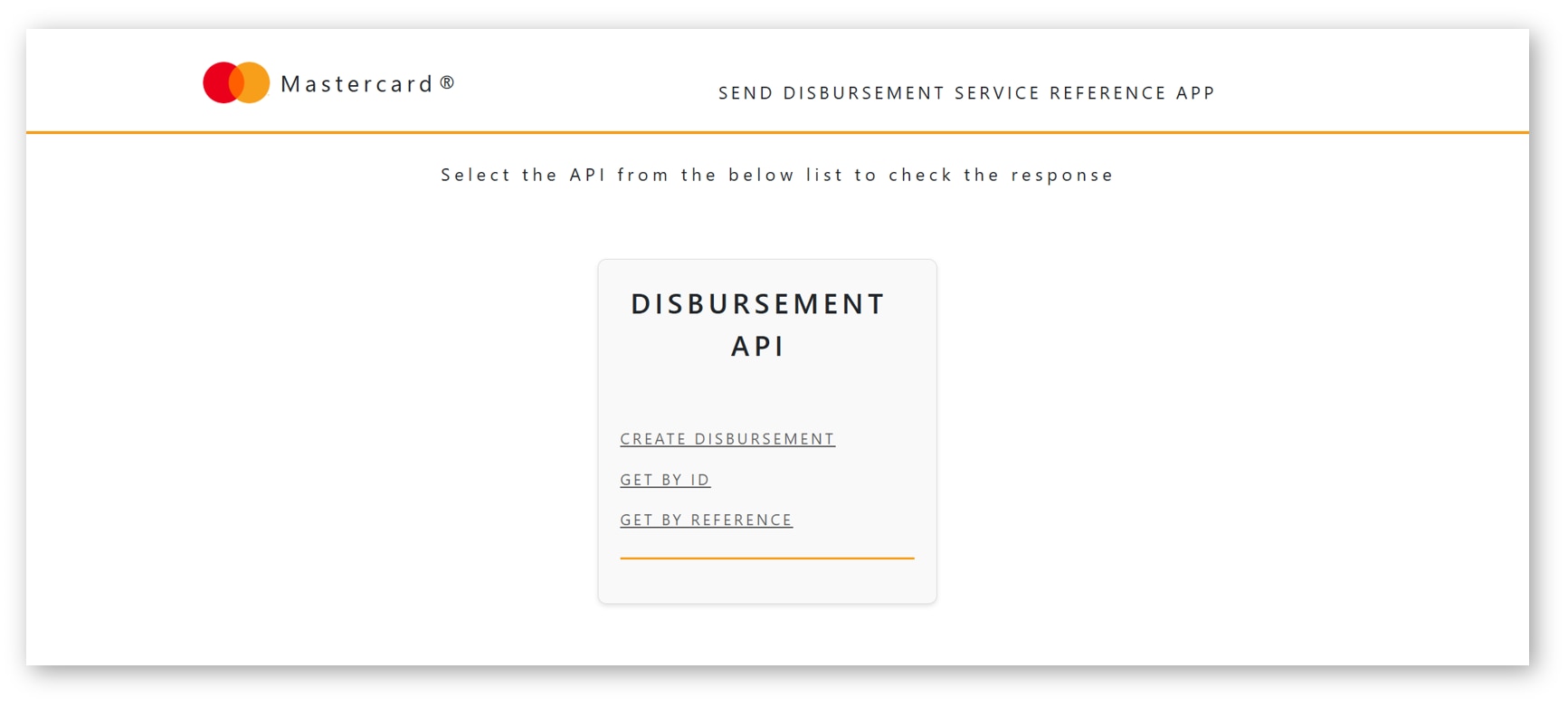Viewport: 1568px width, 707px height.
Task: Click the orange separator line under the header
Action: (x=776, y=132)
